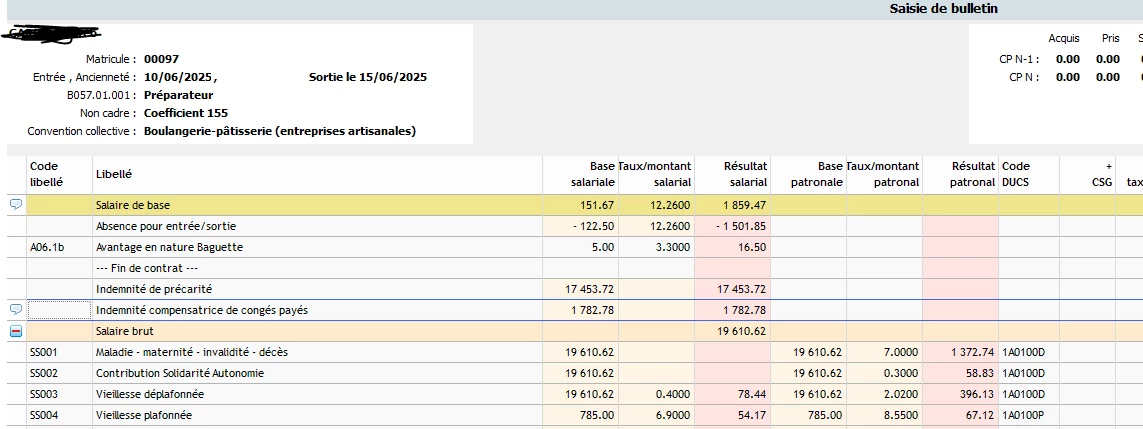
Task: Select the code 'A06.1b'
Action: [x=47, y=248]
